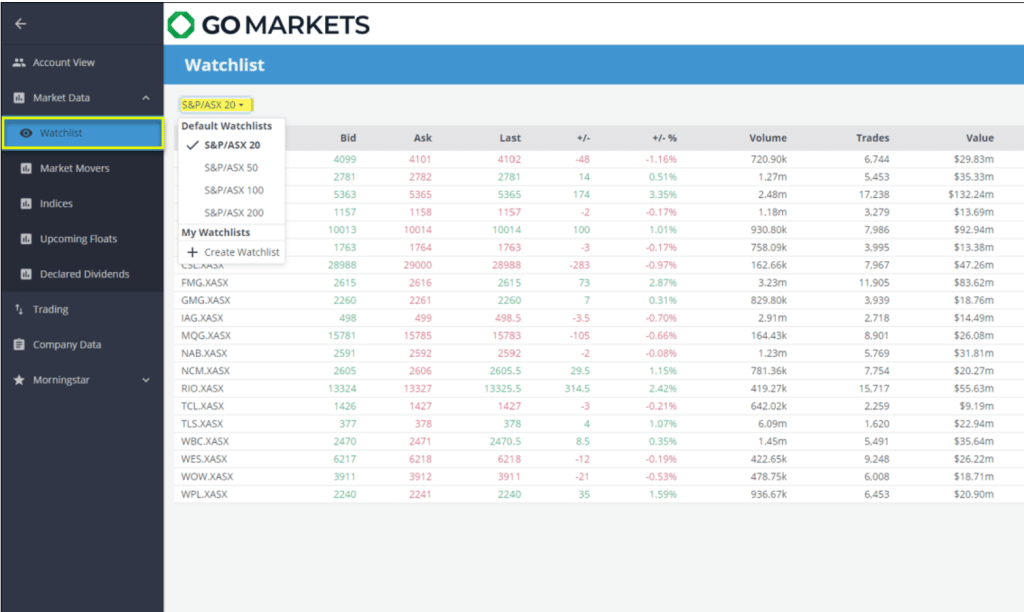The height and width of the screenshot is (612, 1024).
Task: Select the NAB.XASX row
Action: point(599,353)
